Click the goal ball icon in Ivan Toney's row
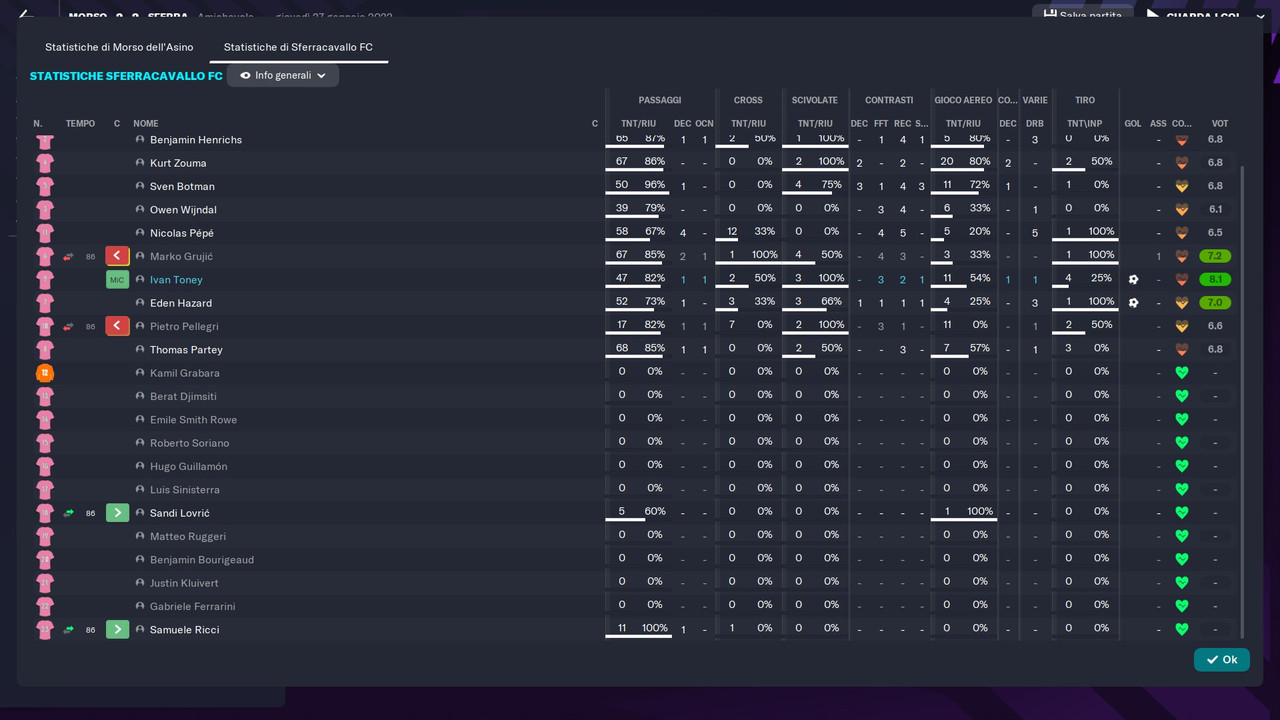This screenshot has height=720, width=1280. coord(1133,280)
